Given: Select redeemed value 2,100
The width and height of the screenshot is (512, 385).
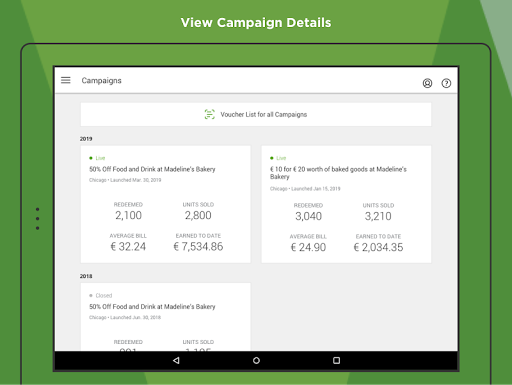Looking at the screenshot, I should click(x=128, y=215).
